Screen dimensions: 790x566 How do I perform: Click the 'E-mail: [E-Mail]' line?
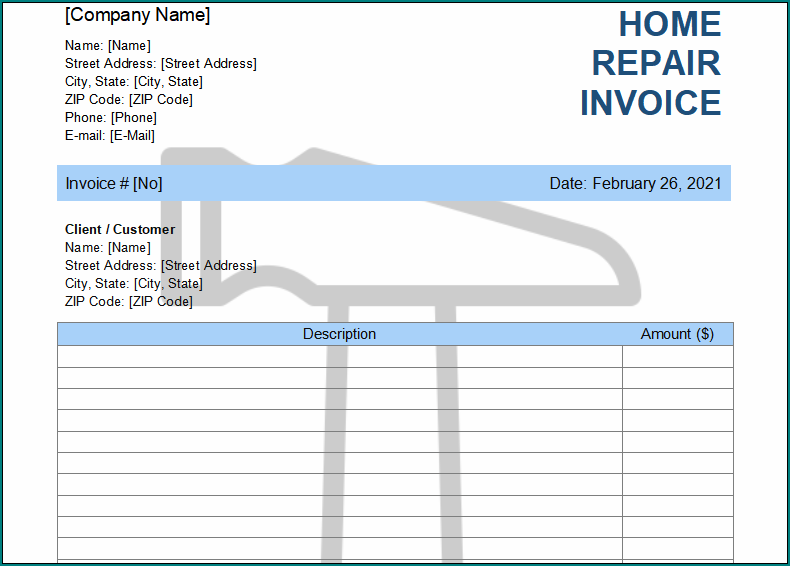coord(110,136)
